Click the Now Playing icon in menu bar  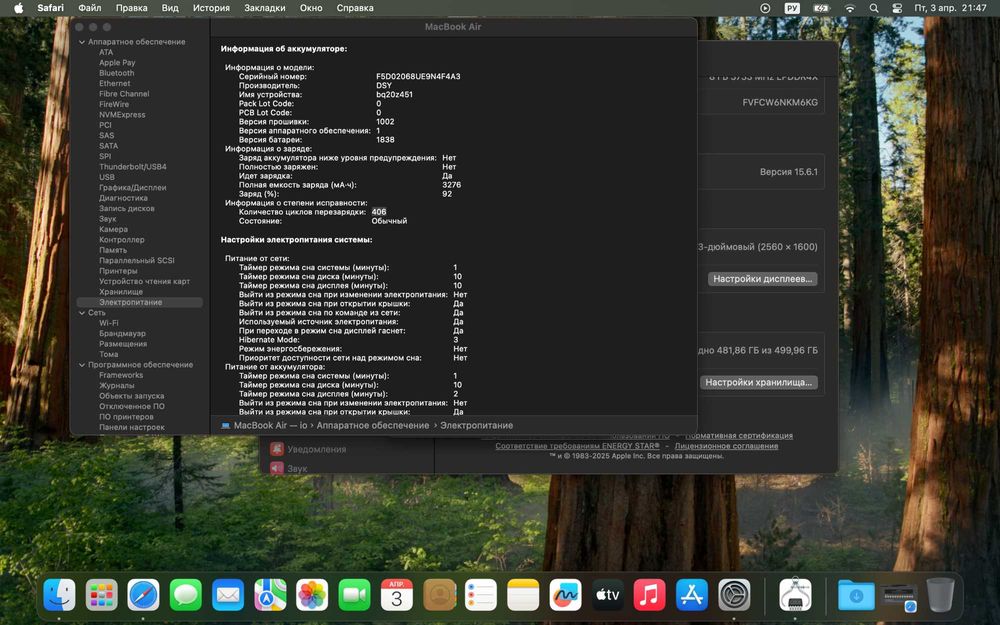click(765, 8)
